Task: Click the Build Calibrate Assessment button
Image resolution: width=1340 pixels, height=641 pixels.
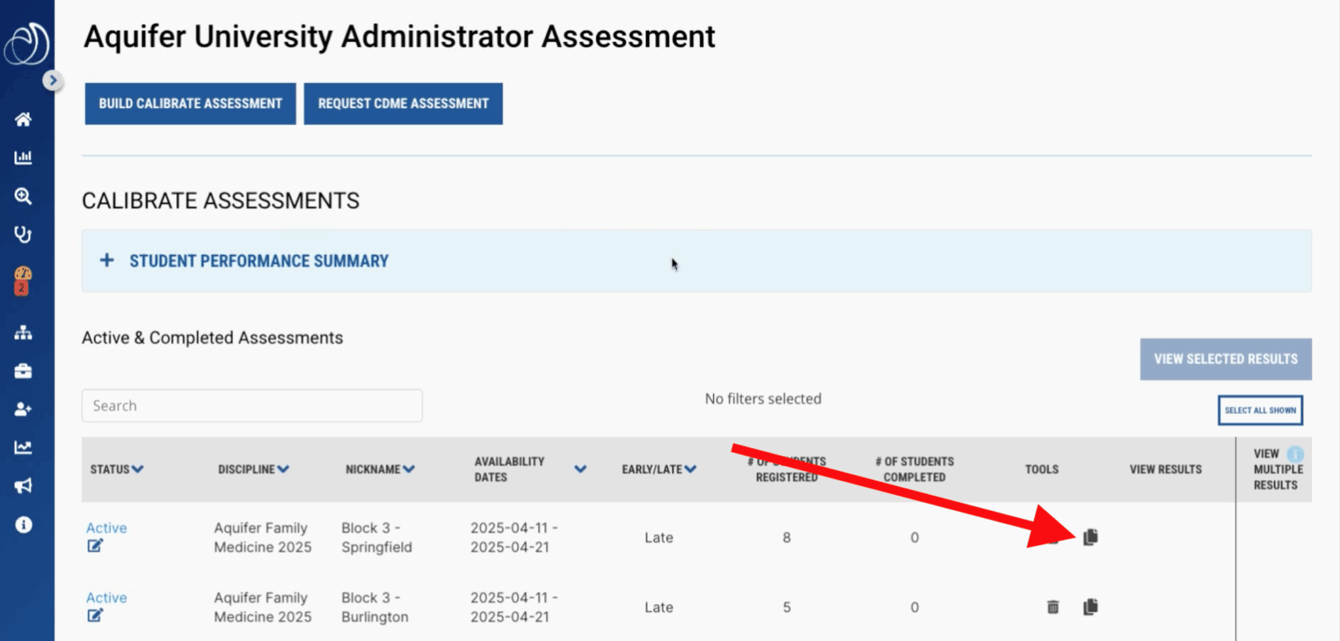Action: pos(190,103)
